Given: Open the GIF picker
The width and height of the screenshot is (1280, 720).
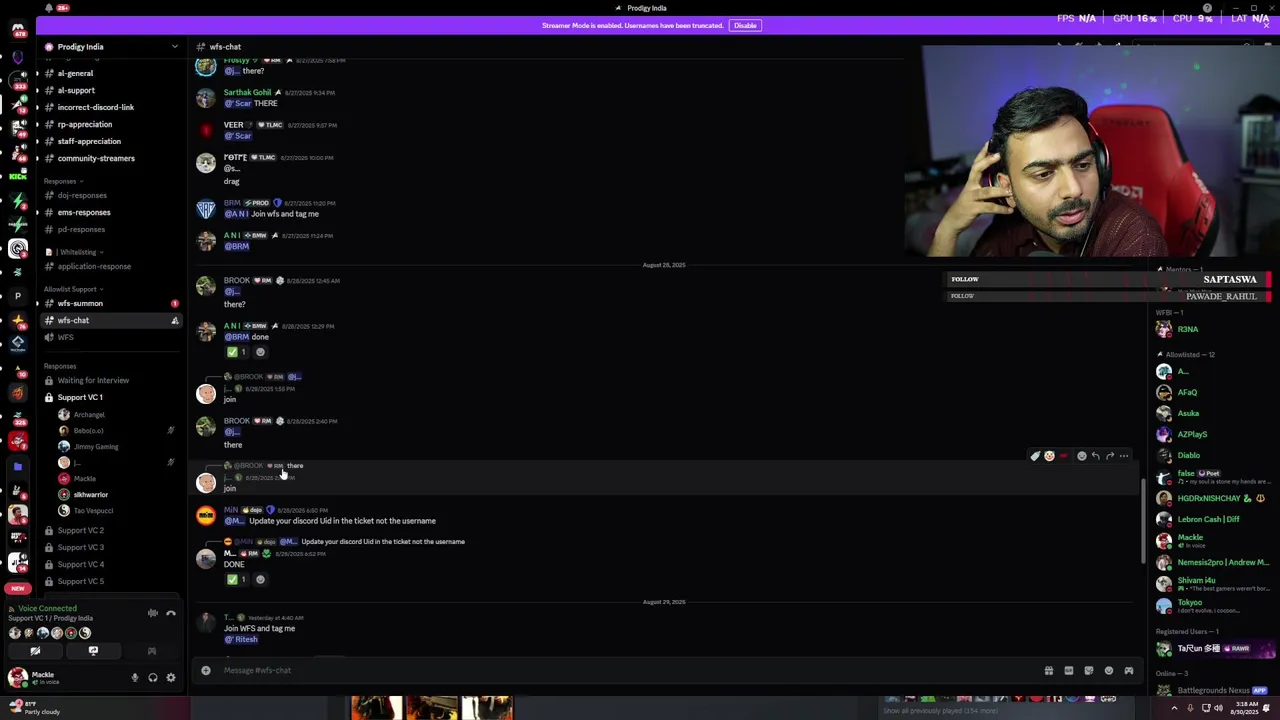Looking at the screenshot, I should [x=1069, y=671].
